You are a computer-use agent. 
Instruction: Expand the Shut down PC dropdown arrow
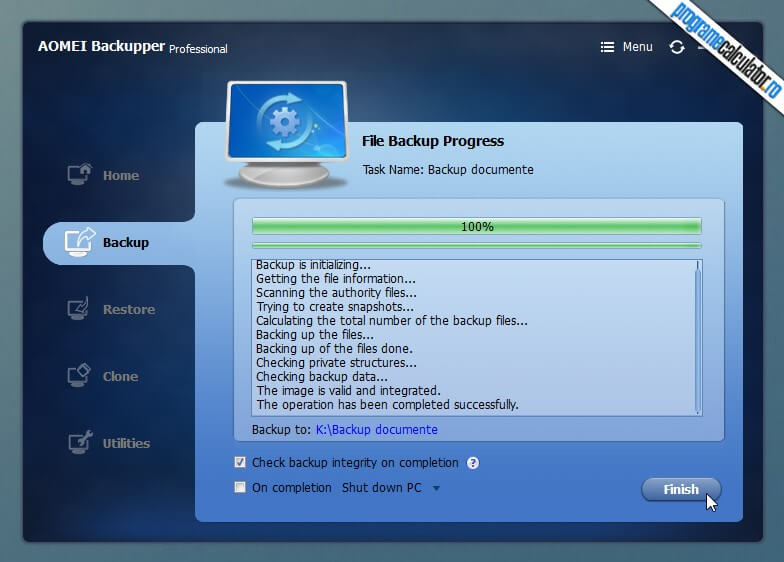[436, 488]
